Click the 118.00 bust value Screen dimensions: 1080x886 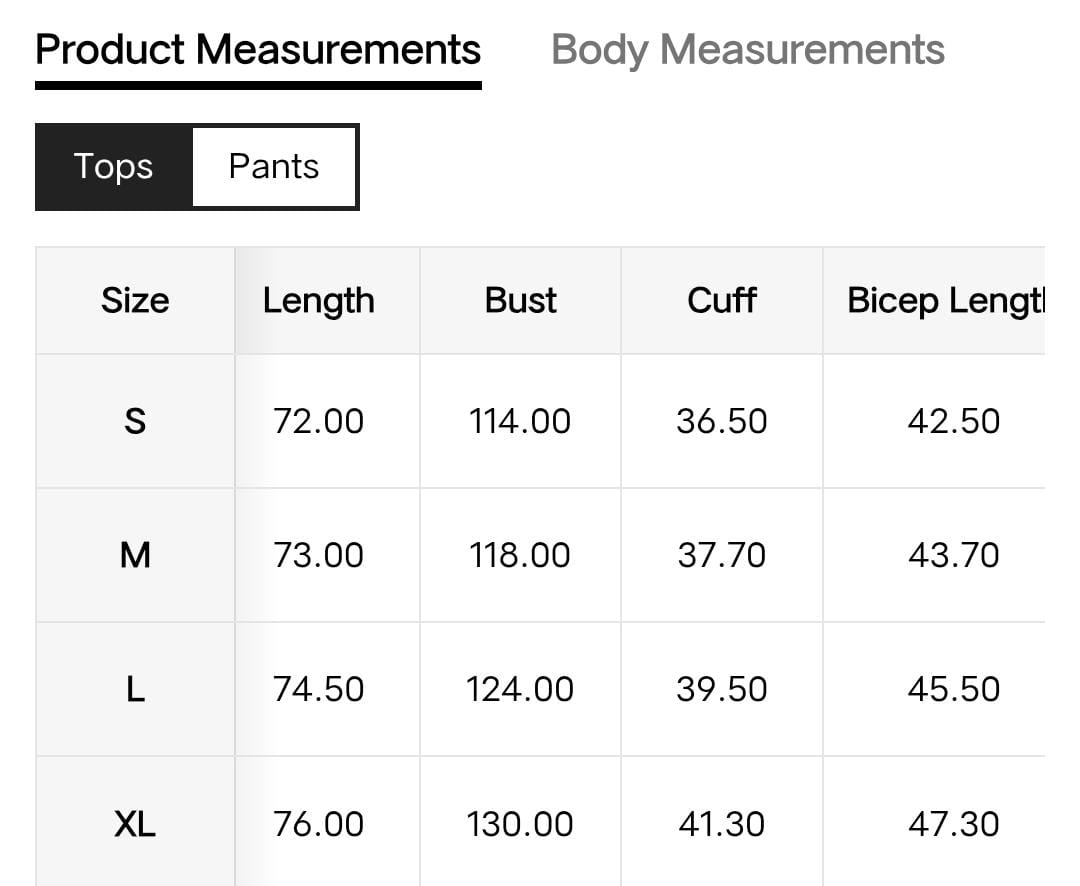click(x=520, y=555)
